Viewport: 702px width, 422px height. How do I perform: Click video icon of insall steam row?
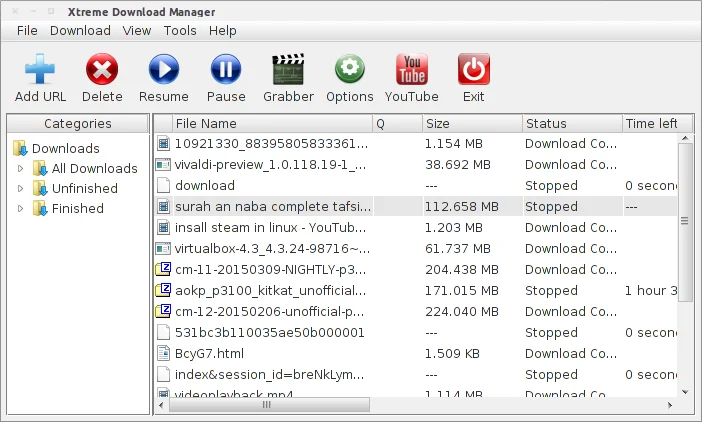coord(163,227)
